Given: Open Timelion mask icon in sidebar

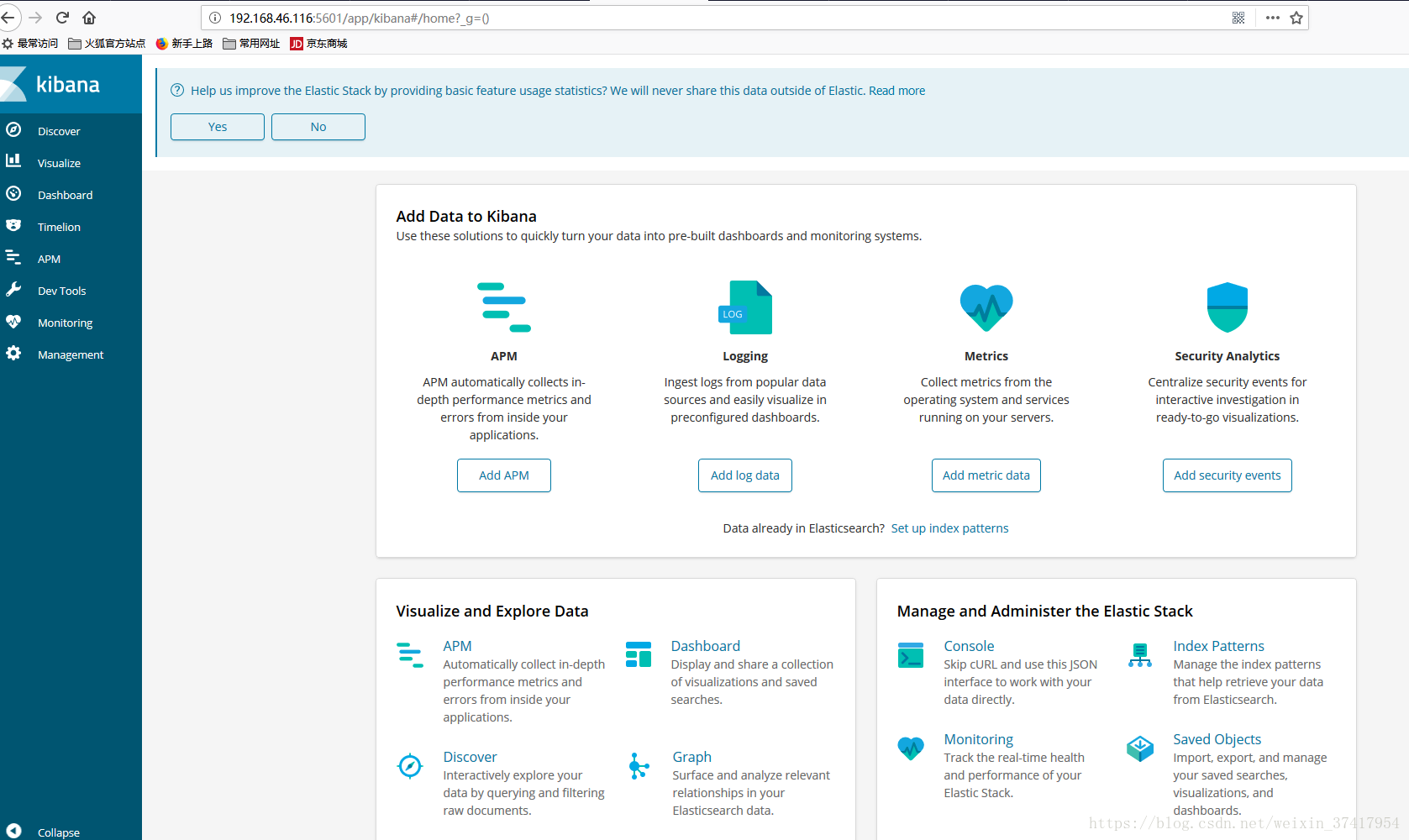Looking at the screenshot, I should pos(13,225).
